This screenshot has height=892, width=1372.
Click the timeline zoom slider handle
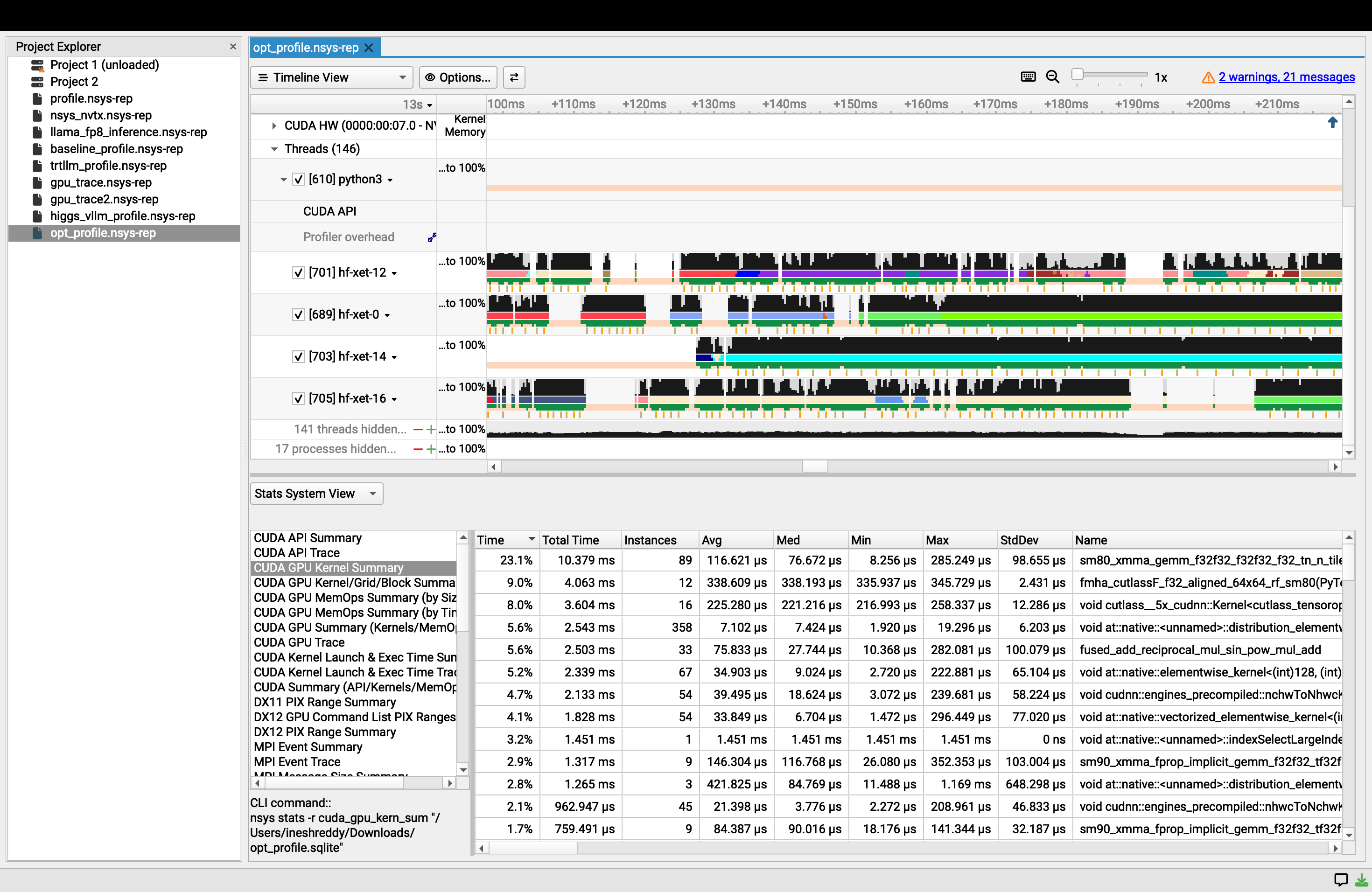1077,74
